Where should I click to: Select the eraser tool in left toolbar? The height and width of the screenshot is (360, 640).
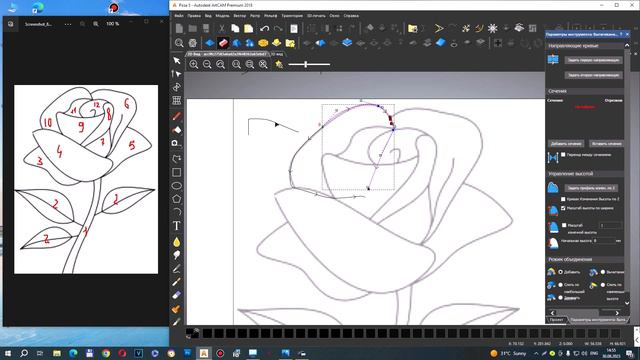[177, 295]
